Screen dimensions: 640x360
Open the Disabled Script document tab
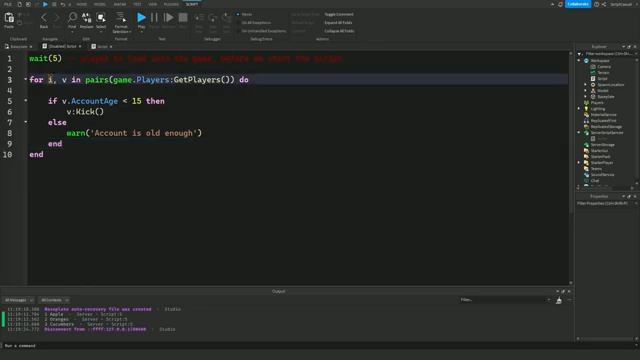tap(62, 47)
